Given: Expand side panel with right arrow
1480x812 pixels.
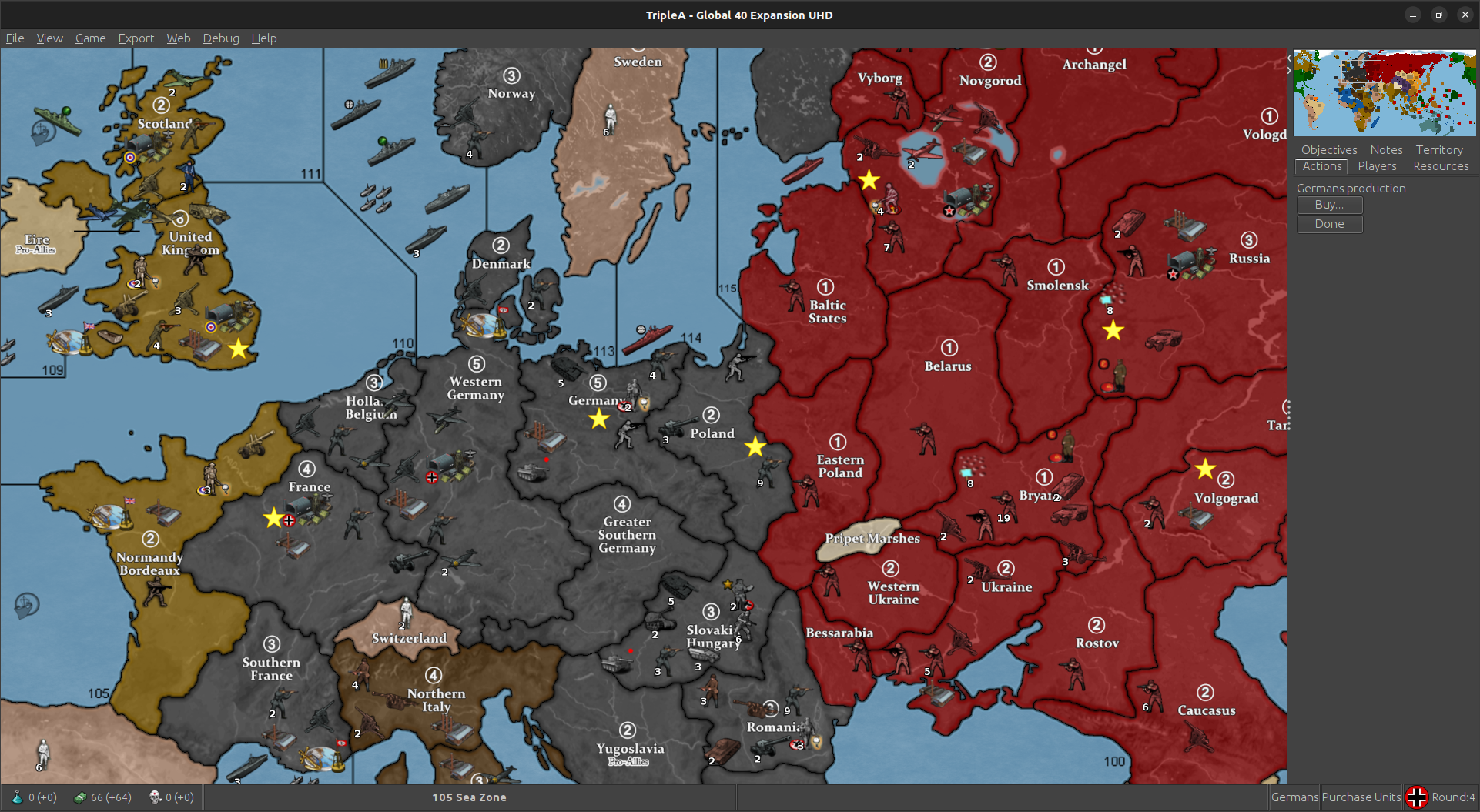Looking at the screenshot, I should tap(1289, 70).
